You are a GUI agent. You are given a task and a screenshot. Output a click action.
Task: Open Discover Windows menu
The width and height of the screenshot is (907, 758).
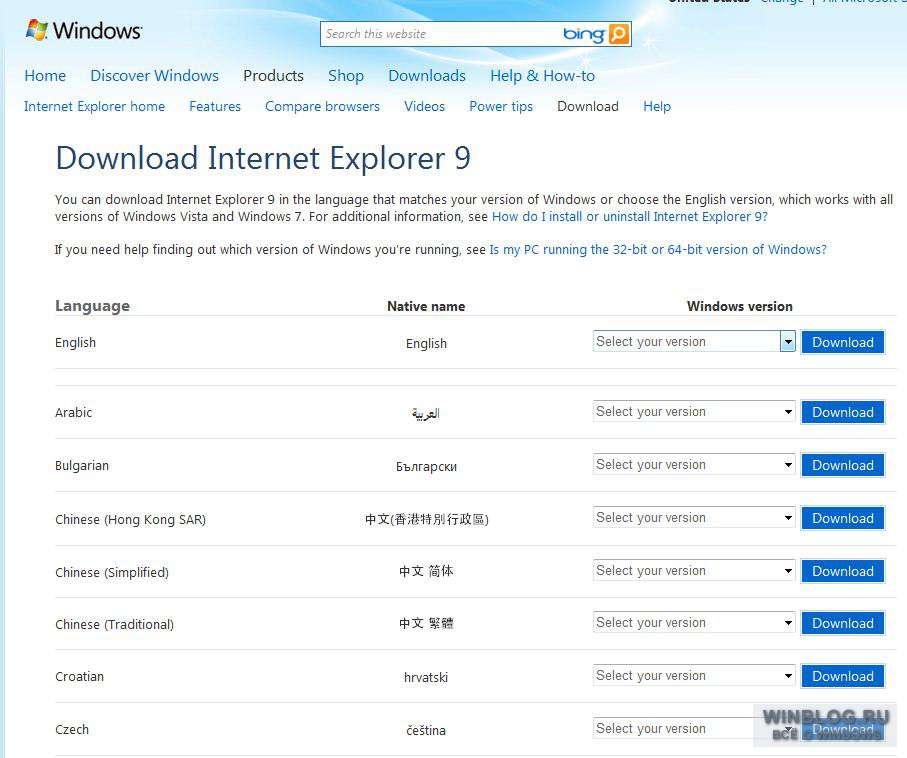point(154,76)
